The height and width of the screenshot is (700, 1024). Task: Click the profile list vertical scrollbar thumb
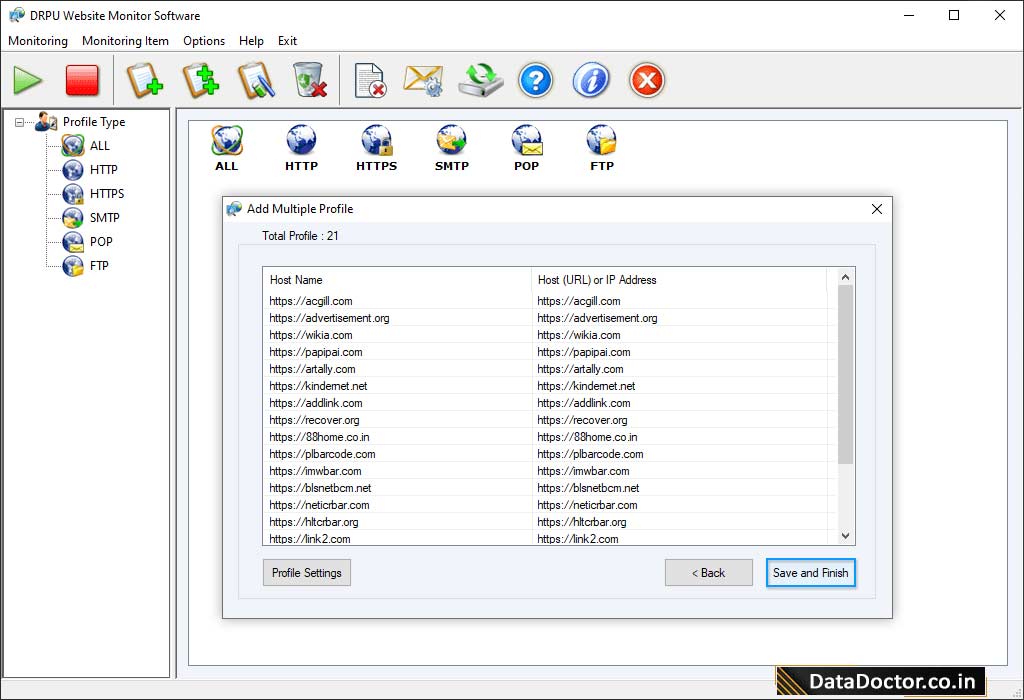pos(845,374)
